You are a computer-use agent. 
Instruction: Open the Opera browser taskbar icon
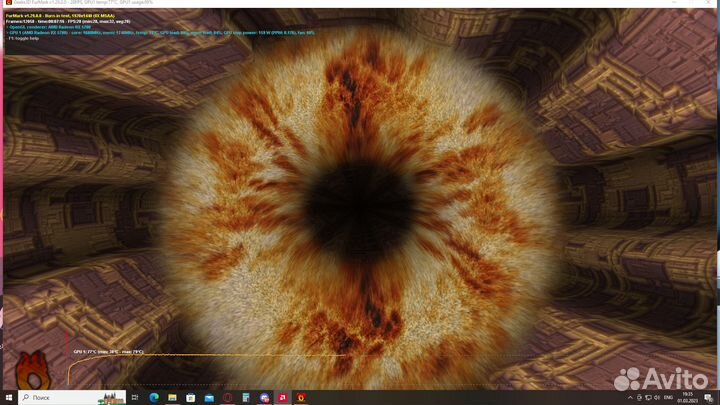[227, 398]
